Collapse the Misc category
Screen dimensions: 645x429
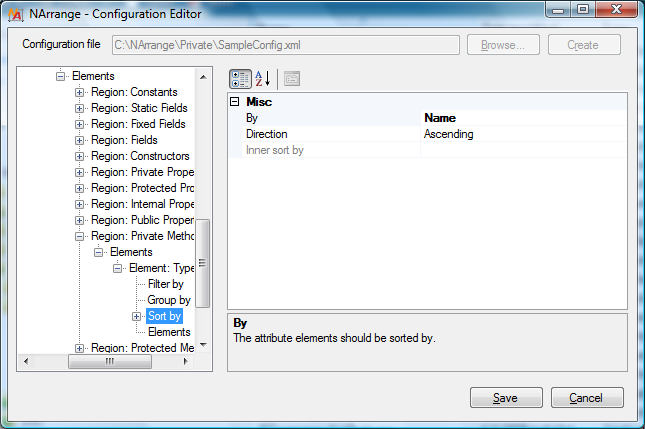(x=235, y=102)
